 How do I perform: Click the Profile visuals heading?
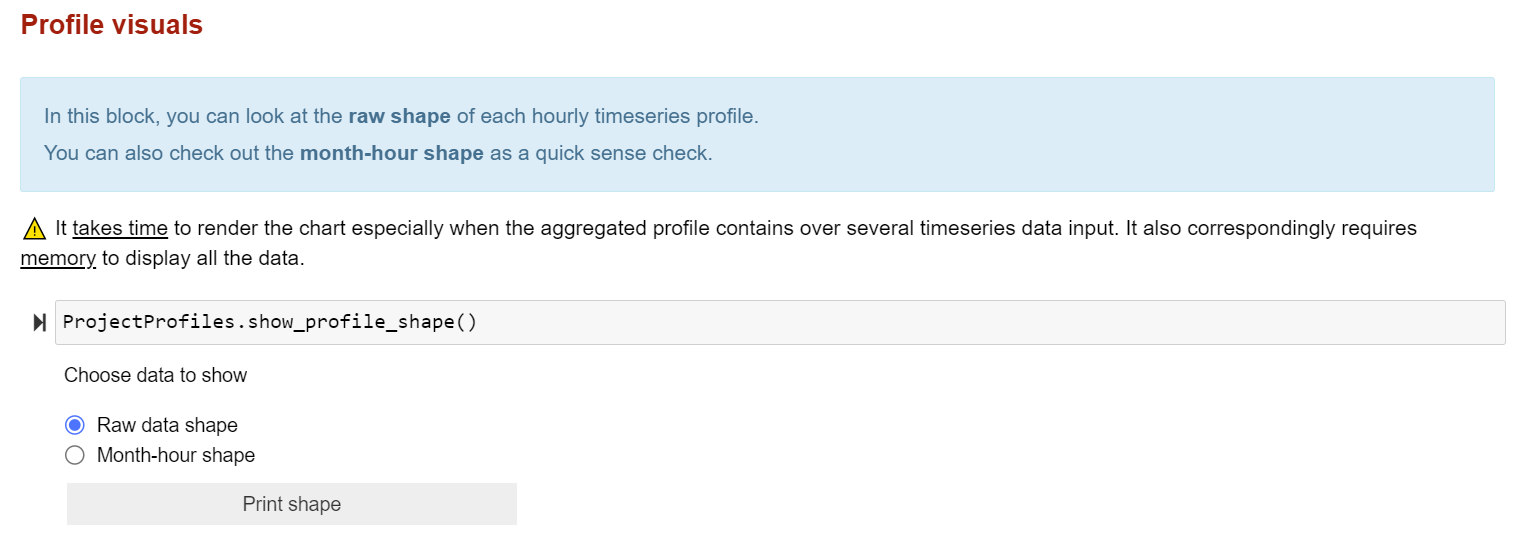click(112, 25)
